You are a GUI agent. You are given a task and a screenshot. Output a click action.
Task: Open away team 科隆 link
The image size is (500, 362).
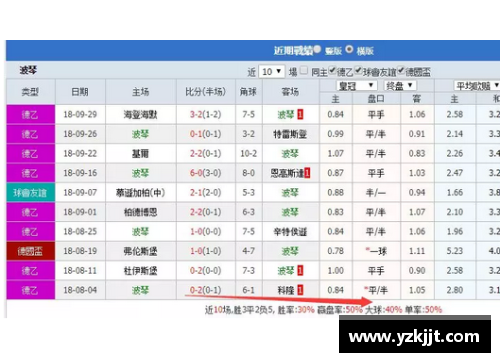pyautogui.click(x=286, y=290)
